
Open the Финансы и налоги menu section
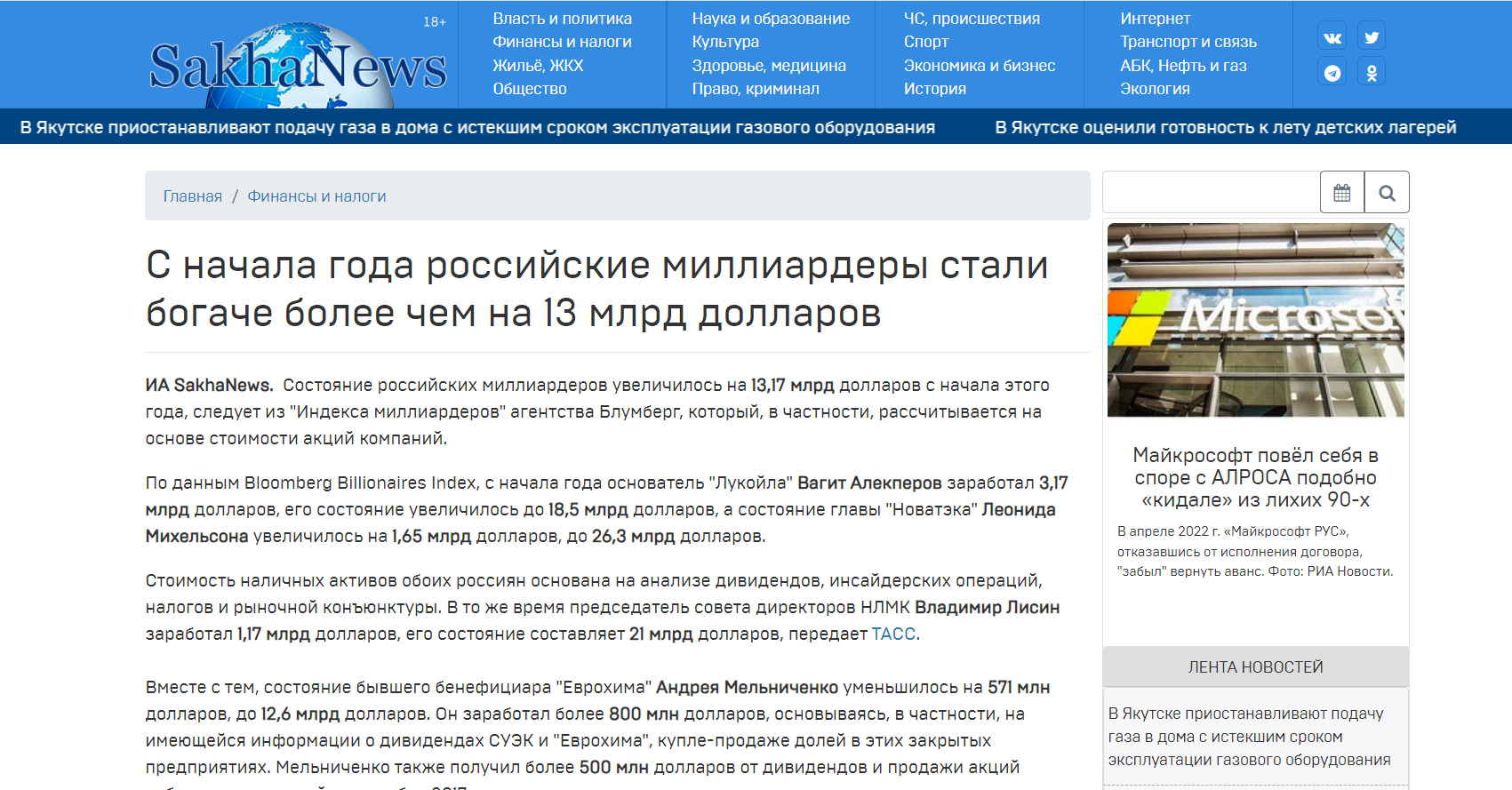[x=563, y=42]
